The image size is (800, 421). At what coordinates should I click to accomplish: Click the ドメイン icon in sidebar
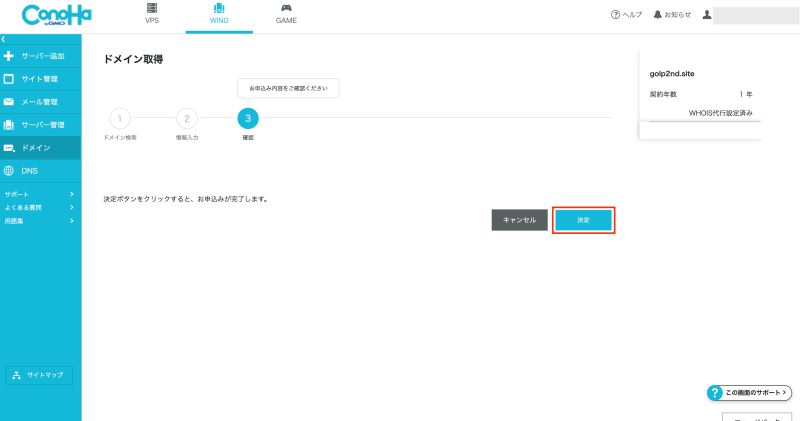click(9, 148)
